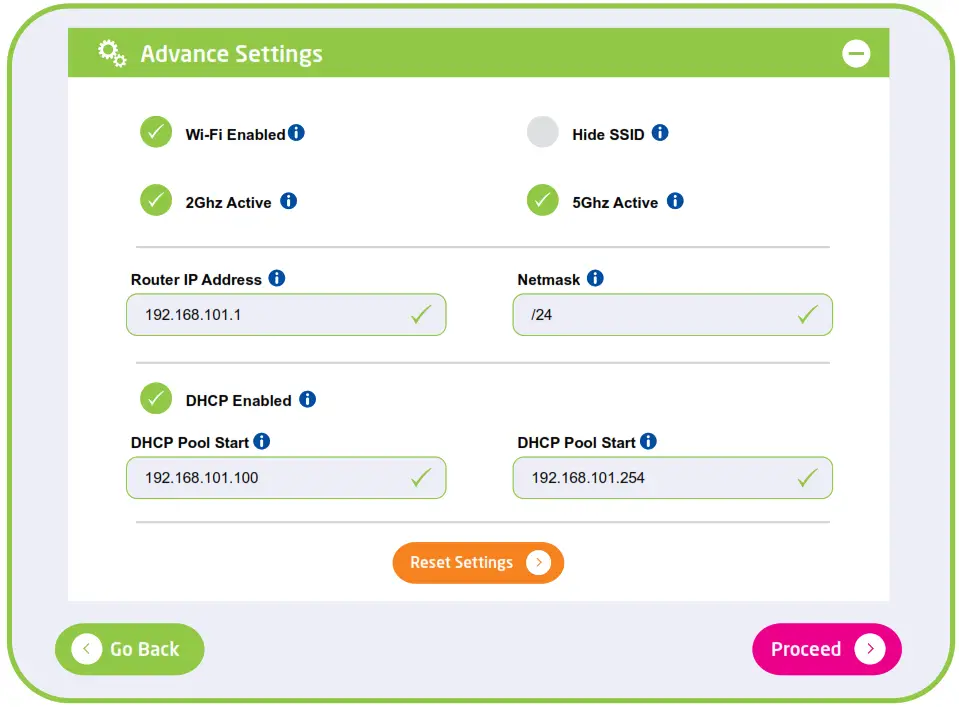This screenshot has height=707, width=959.
Task: Click the Proceed button
Action: pyautogui.click(x=826, y=649)
